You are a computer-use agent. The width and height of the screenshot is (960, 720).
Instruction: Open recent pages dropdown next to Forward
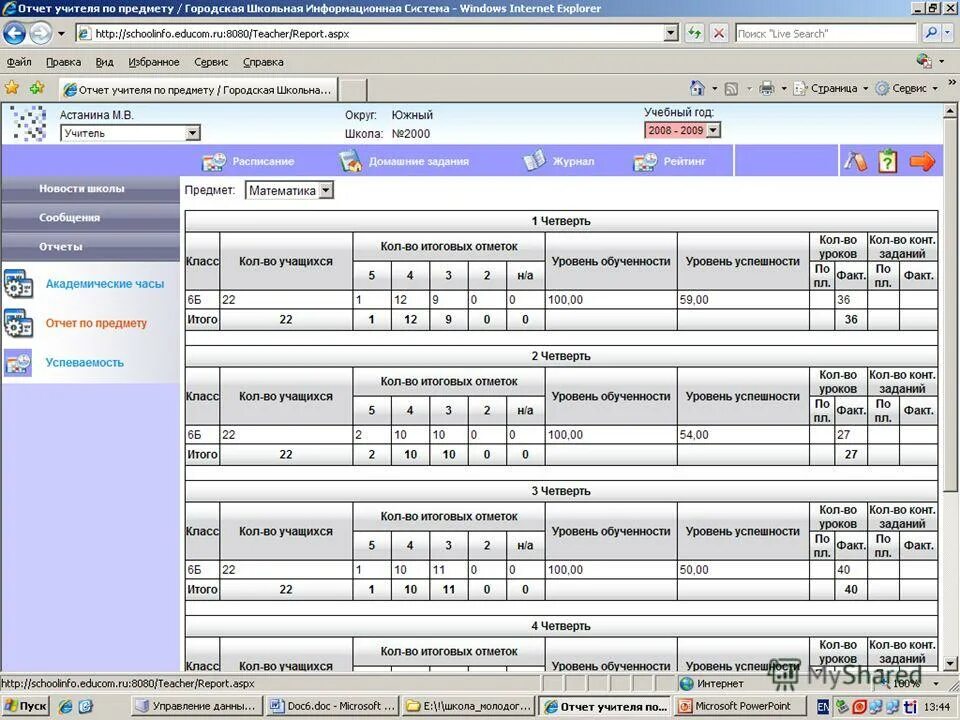(x=61, y=34)
